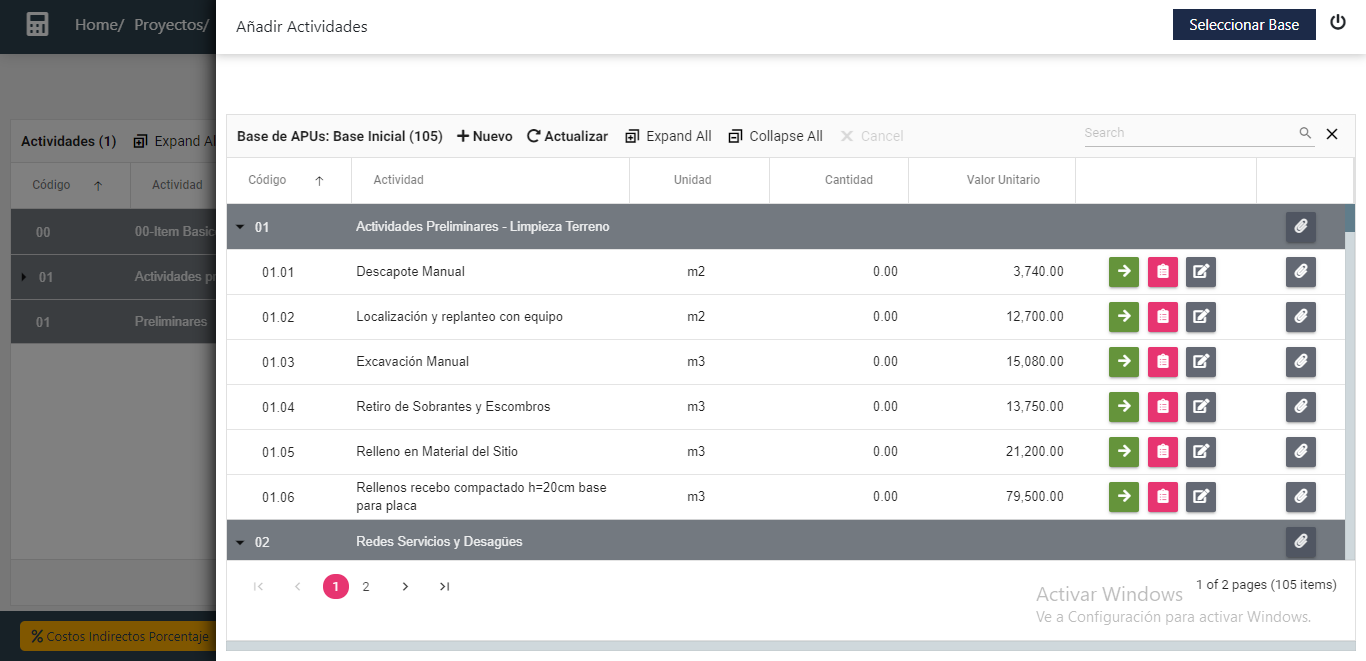This screenshot has height=661, width=1366.
Task: Click the Seleccionar Base button
Action: coord(1244,24)
